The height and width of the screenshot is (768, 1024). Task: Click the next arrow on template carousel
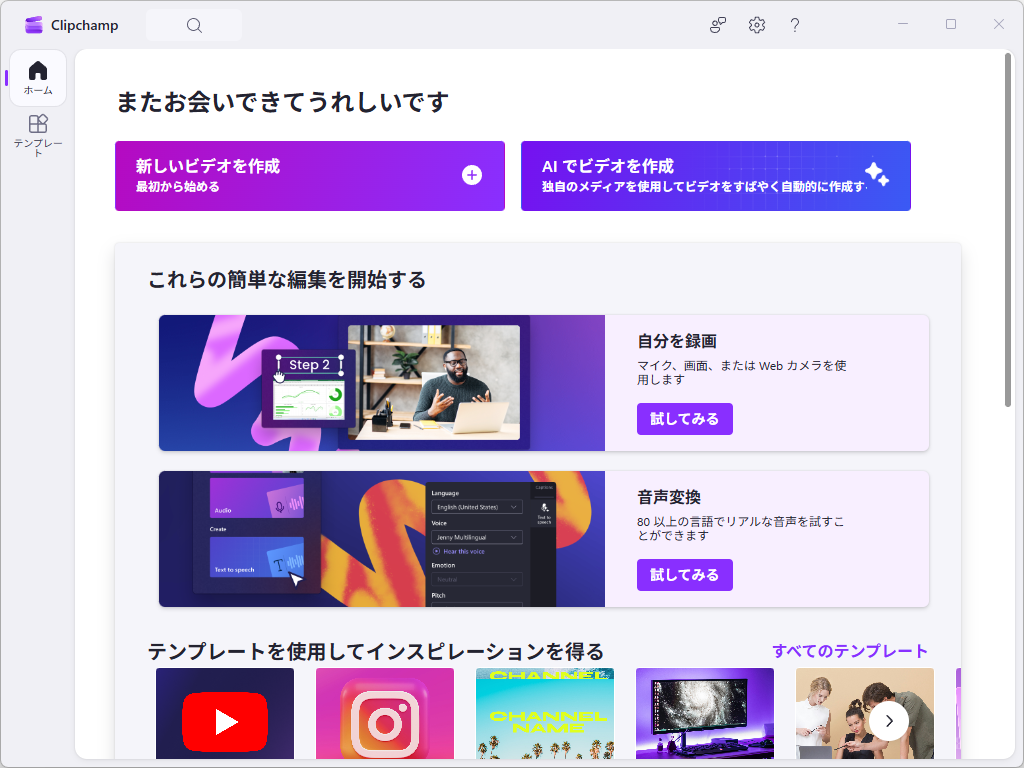pyautogui.click(x=889, y=721)
